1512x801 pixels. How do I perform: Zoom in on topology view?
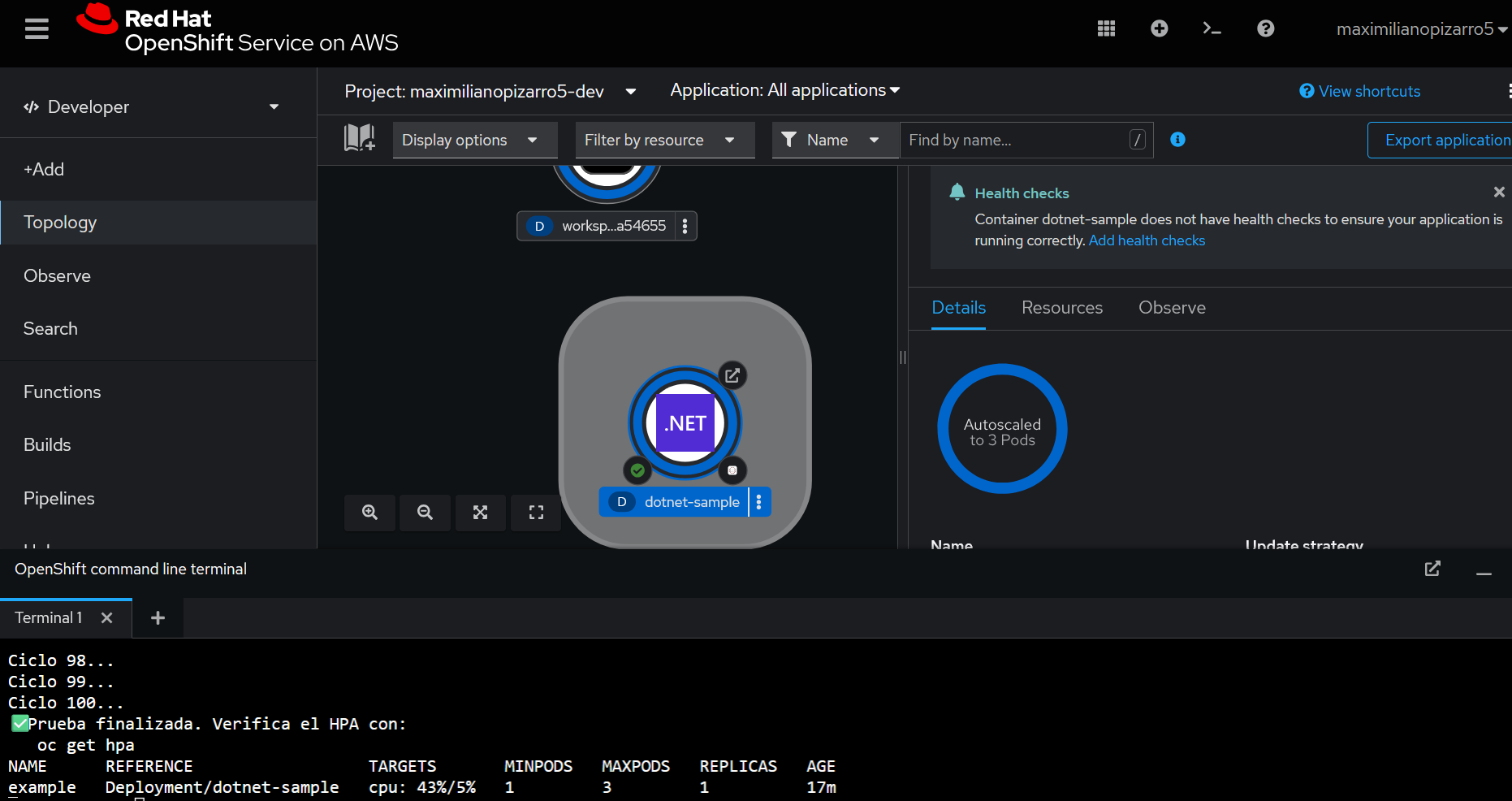[x=369, y=513]
